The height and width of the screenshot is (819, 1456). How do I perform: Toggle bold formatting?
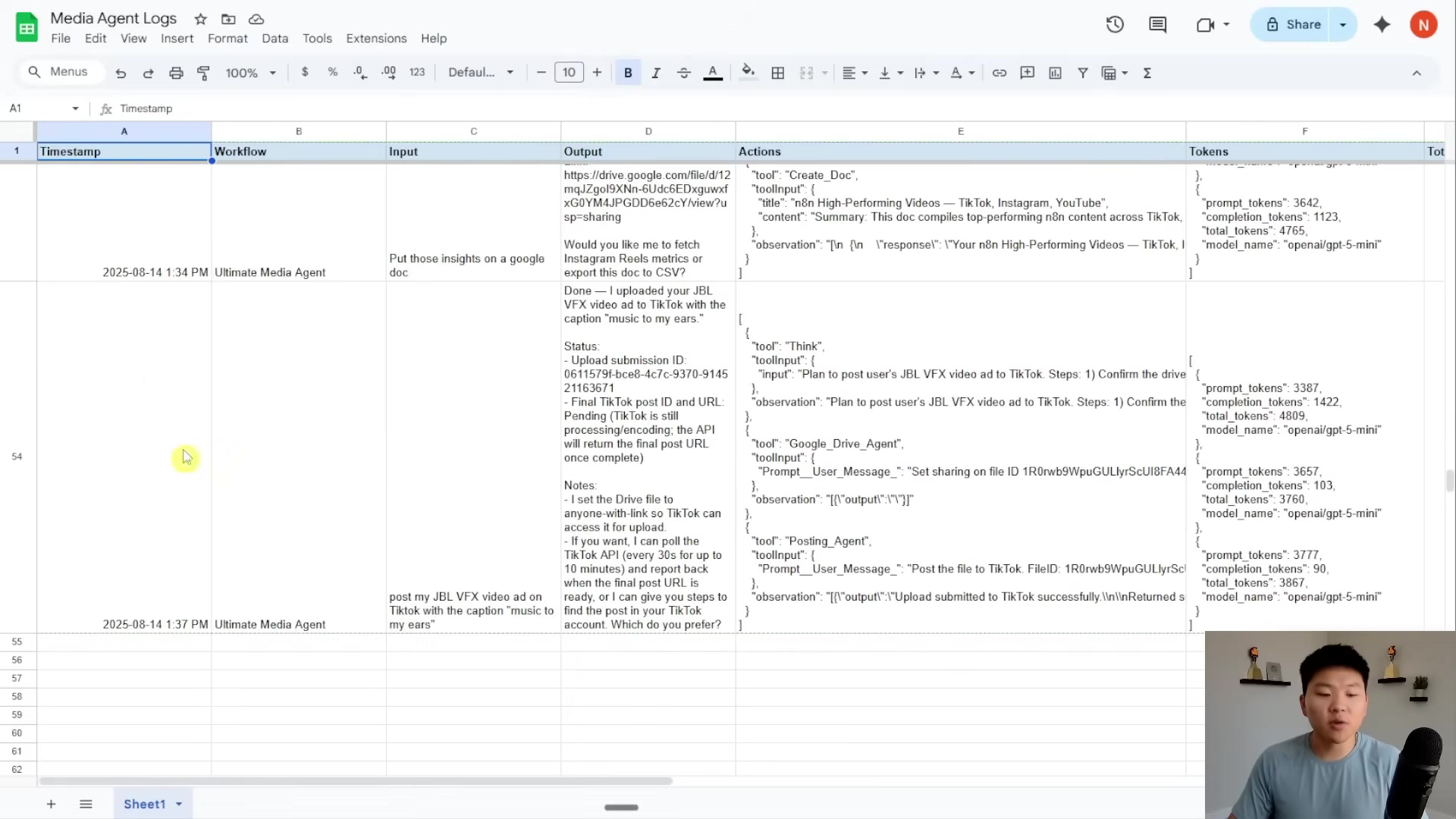pos(628,73)
